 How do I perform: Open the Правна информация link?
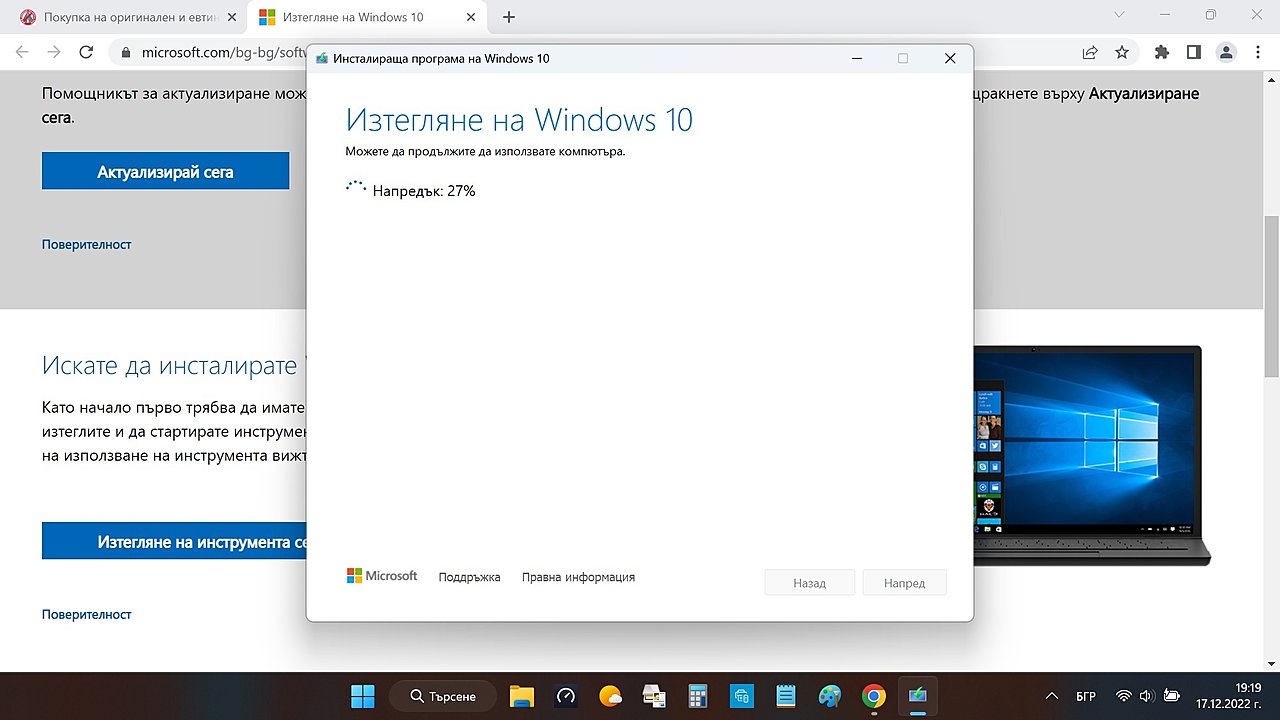(578, 577)
